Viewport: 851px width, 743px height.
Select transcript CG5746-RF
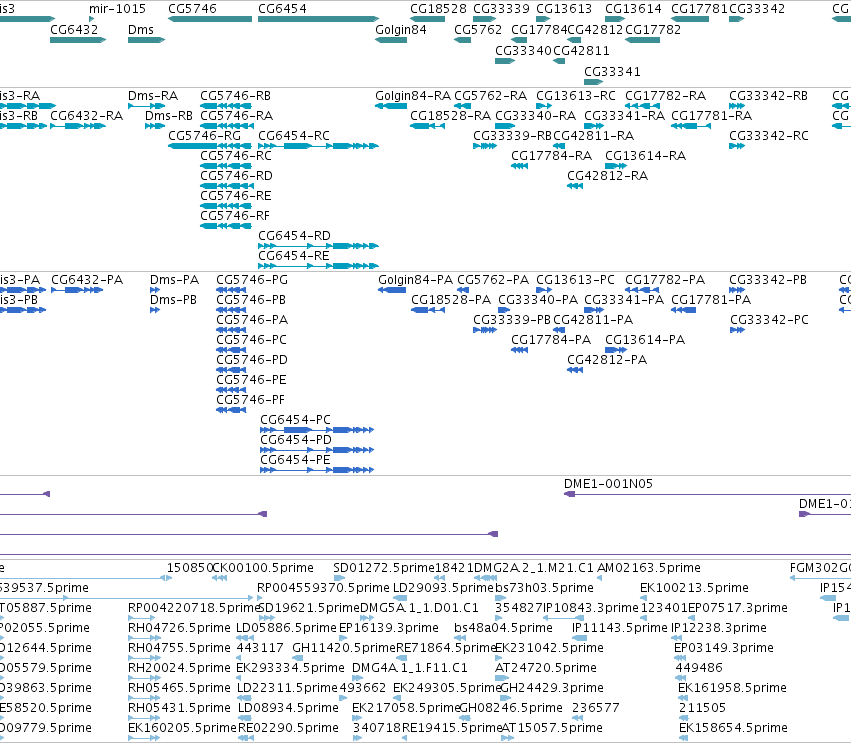[x=226, y=226]
